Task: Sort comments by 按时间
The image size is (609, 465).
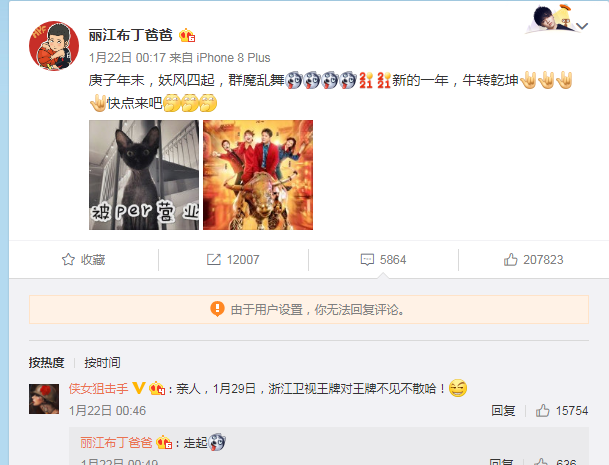Action: click(102, 362)
